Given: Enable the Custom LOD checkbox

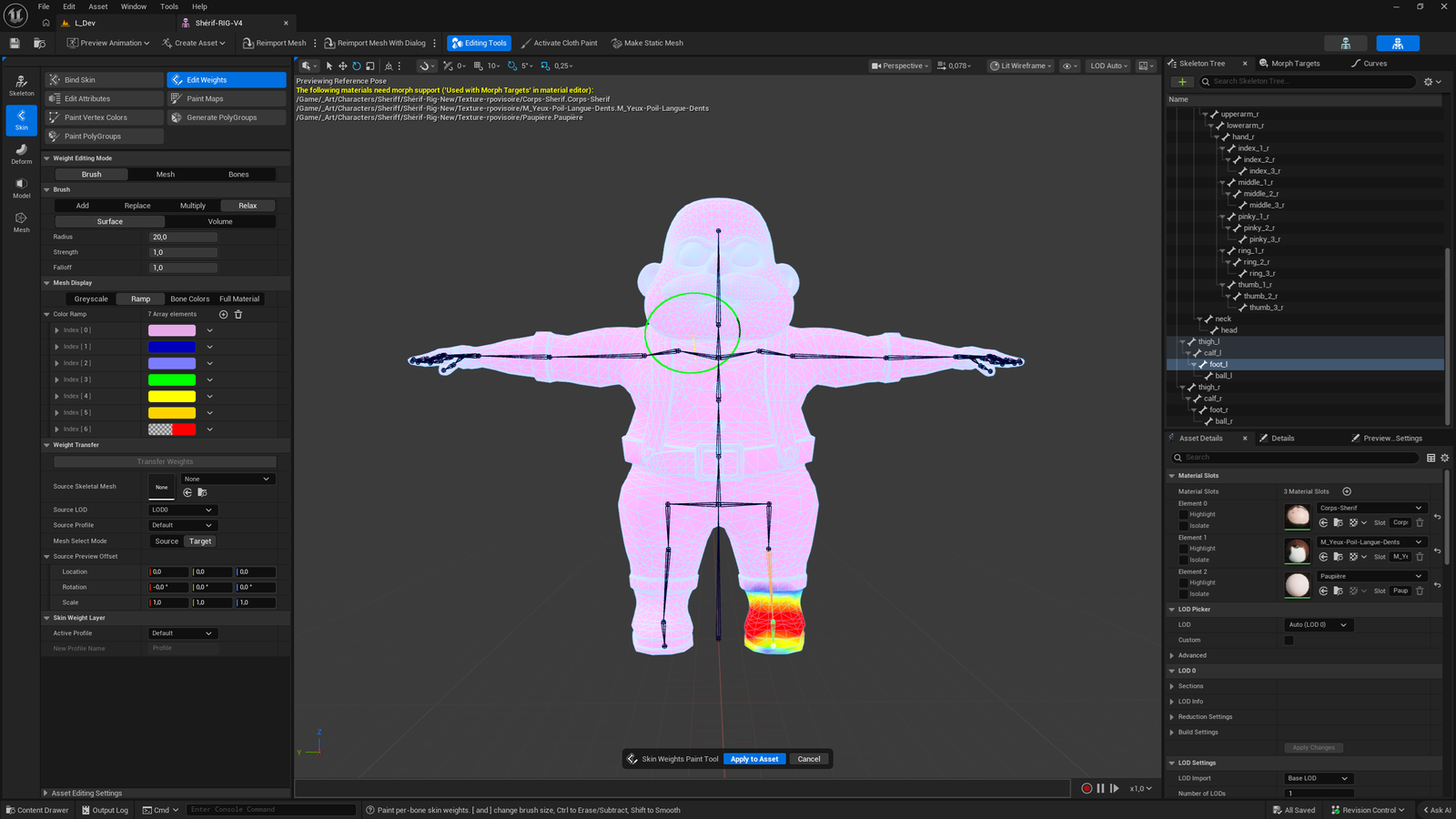Looking at the screenshot, I should pos(1289,641).
